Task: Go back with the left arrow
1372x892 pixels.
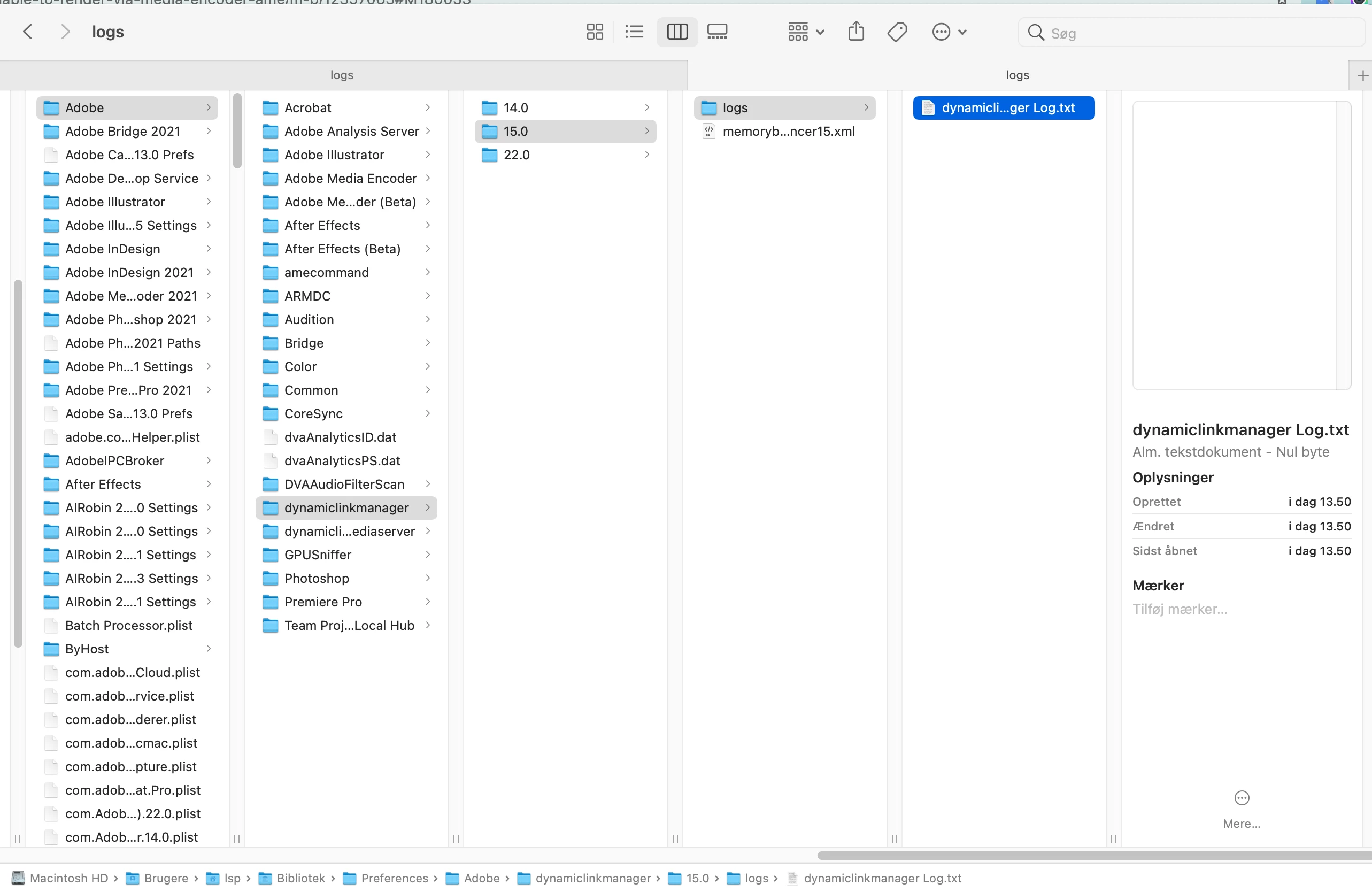Action: tap(28, 32)
